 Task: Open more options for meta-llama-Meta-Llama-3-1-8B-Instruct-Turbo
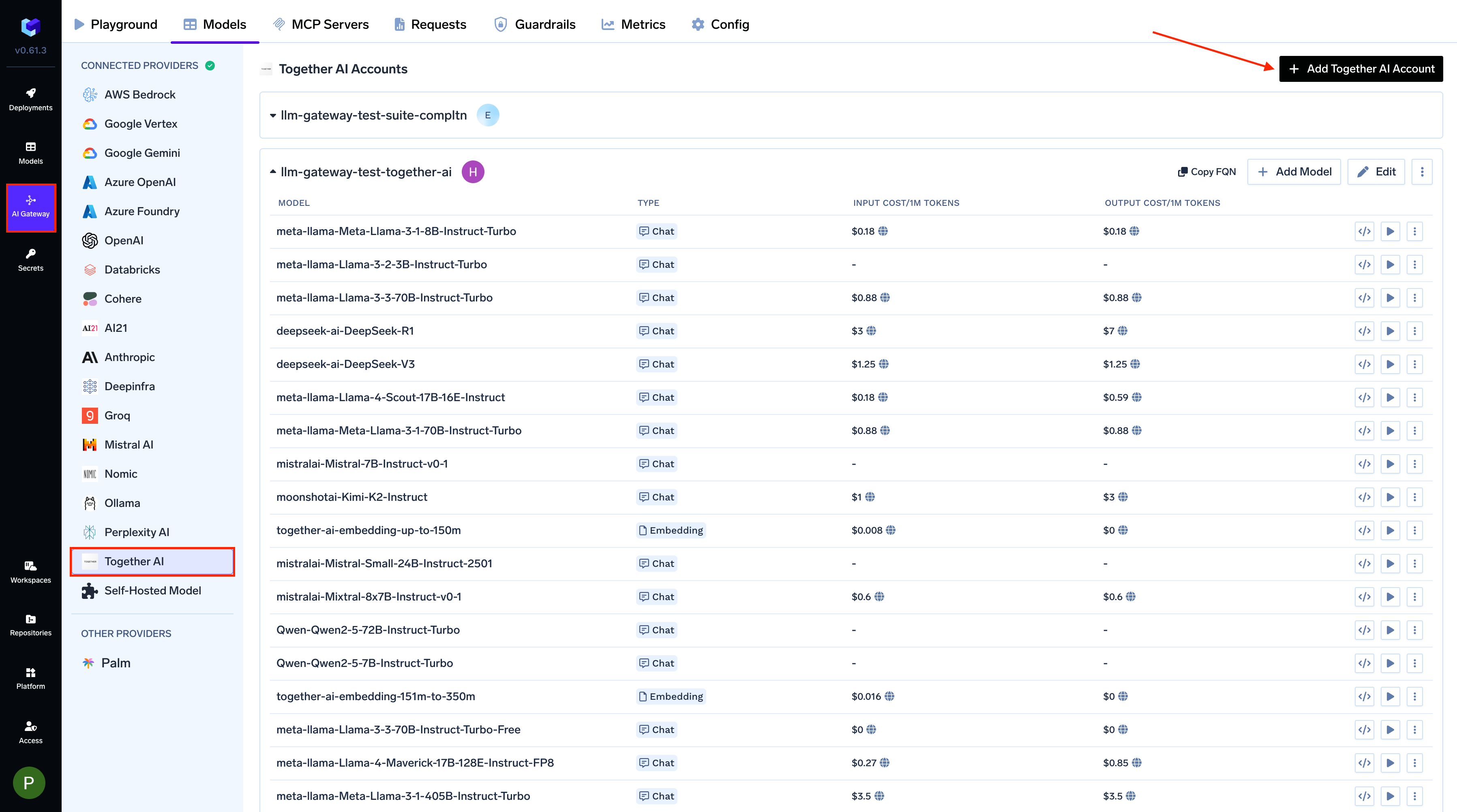tap(1414, 231)
